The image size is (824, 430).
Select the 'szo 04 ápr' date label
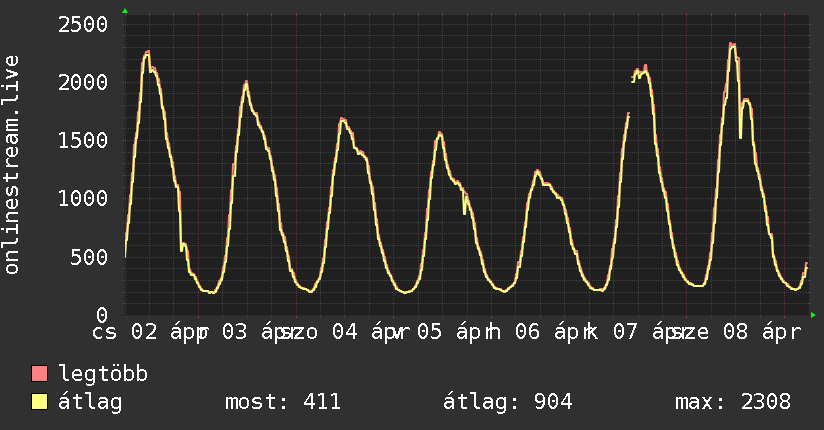[x=340, y=332]
